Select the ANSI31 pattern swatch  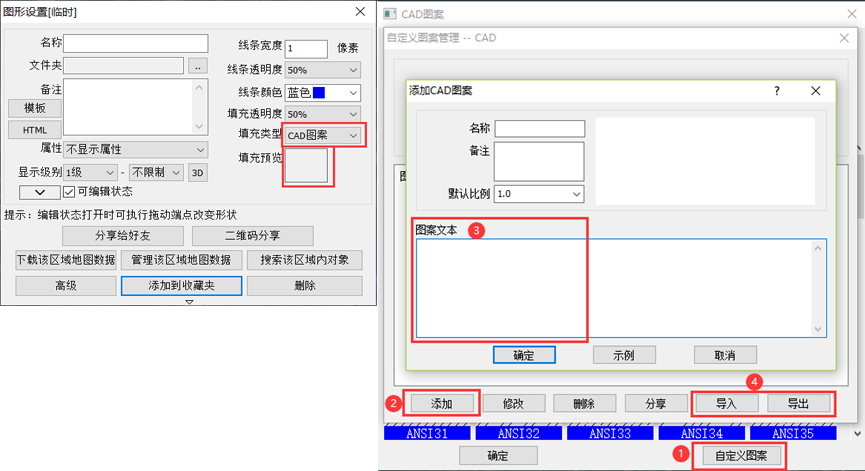419,434
